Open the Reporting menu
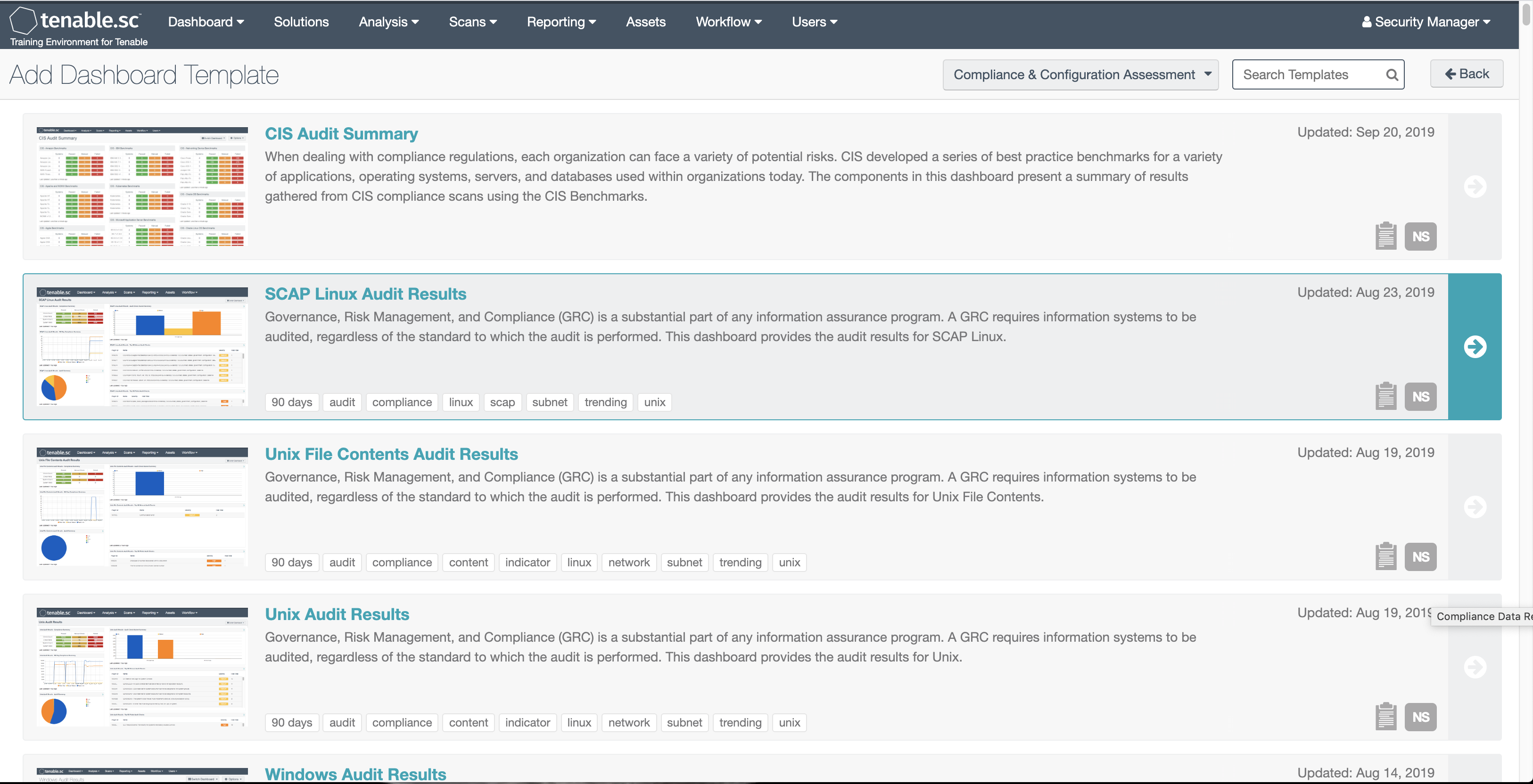 (561, 22)
